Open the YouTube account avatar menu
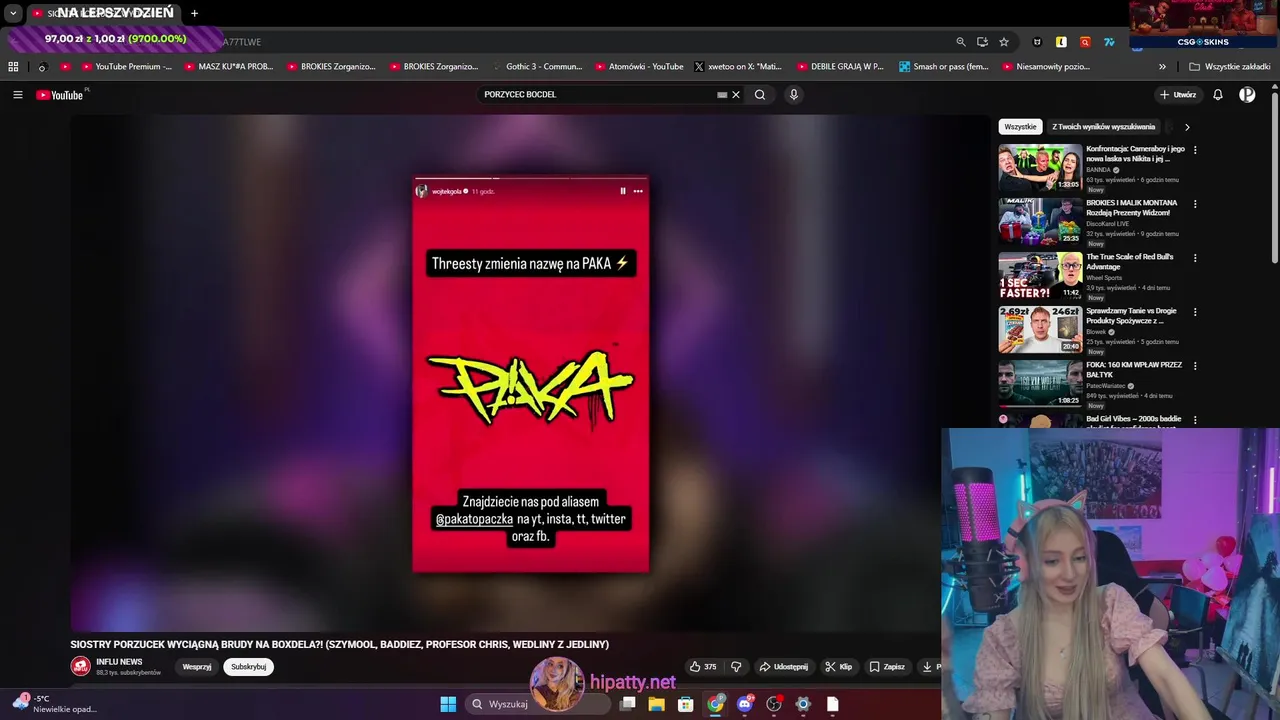 click(1247, 95)
